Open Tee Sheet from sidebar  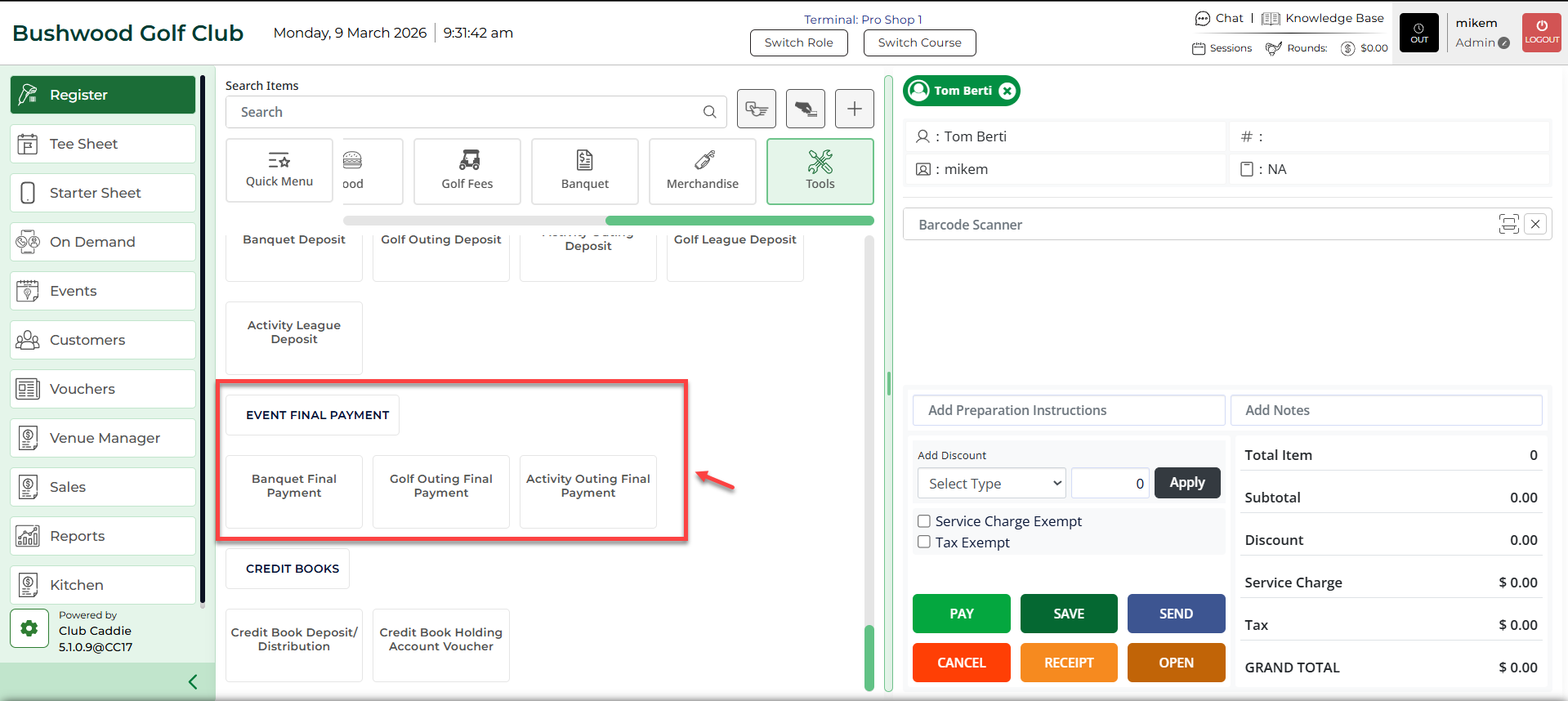(103, 144)
